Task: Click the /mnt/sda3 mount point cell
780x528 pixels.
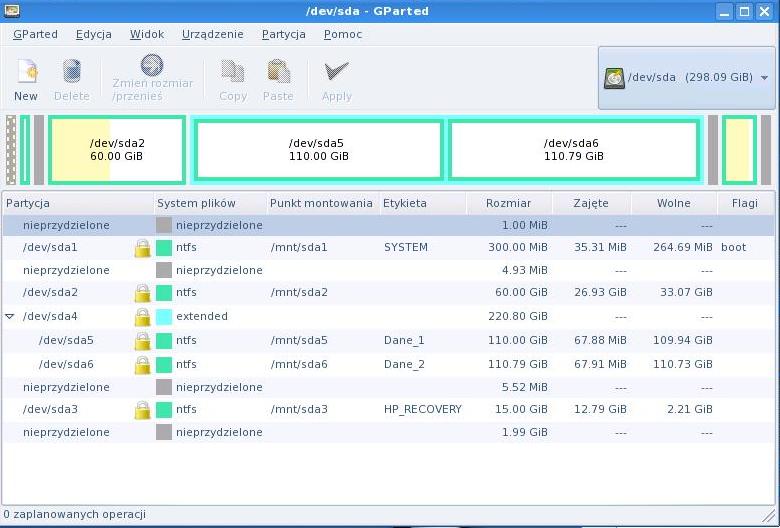Action: point(299,410)
